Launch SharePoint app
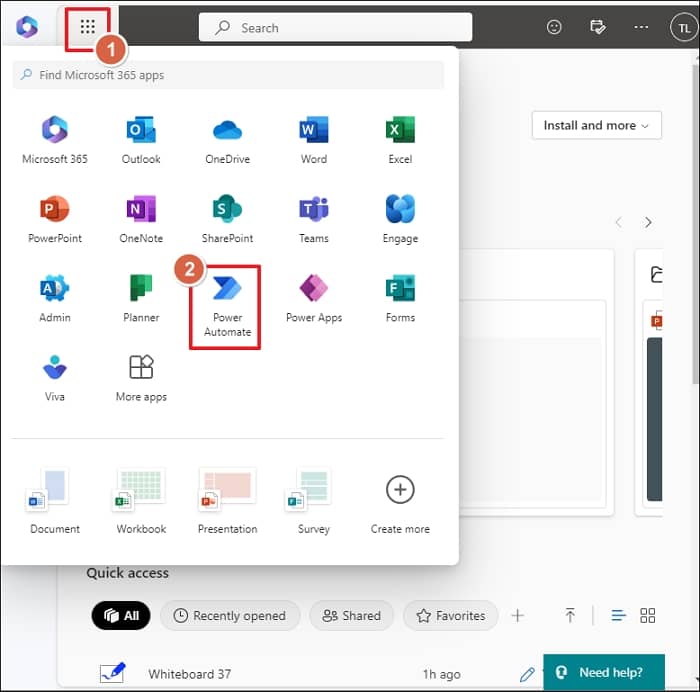 (x=227, y=219)
